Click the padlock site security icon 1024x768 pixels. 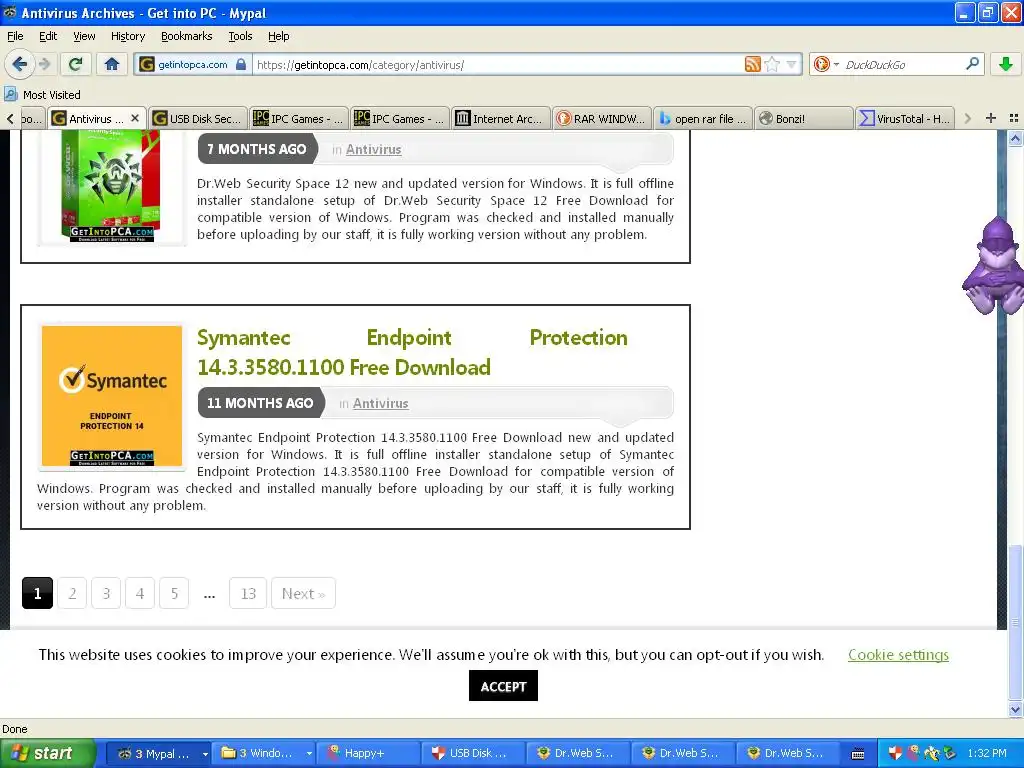coord(241,64)
